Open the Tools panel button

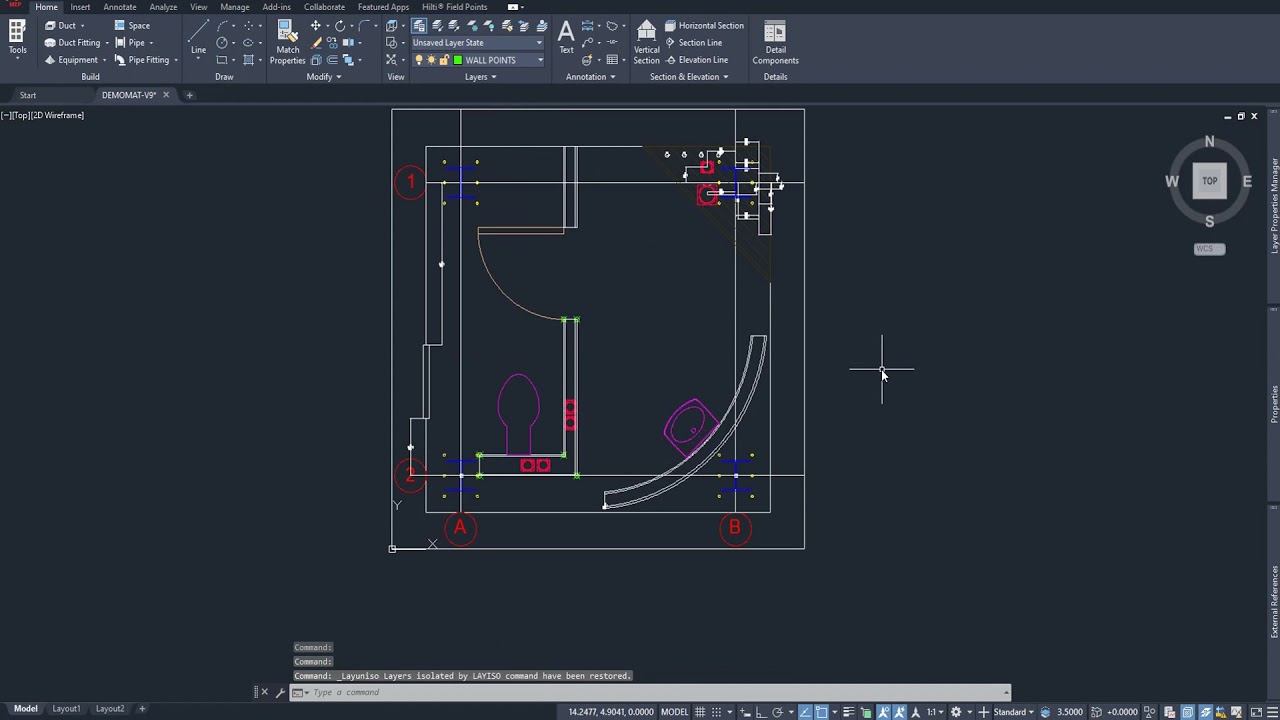[17, 38]
